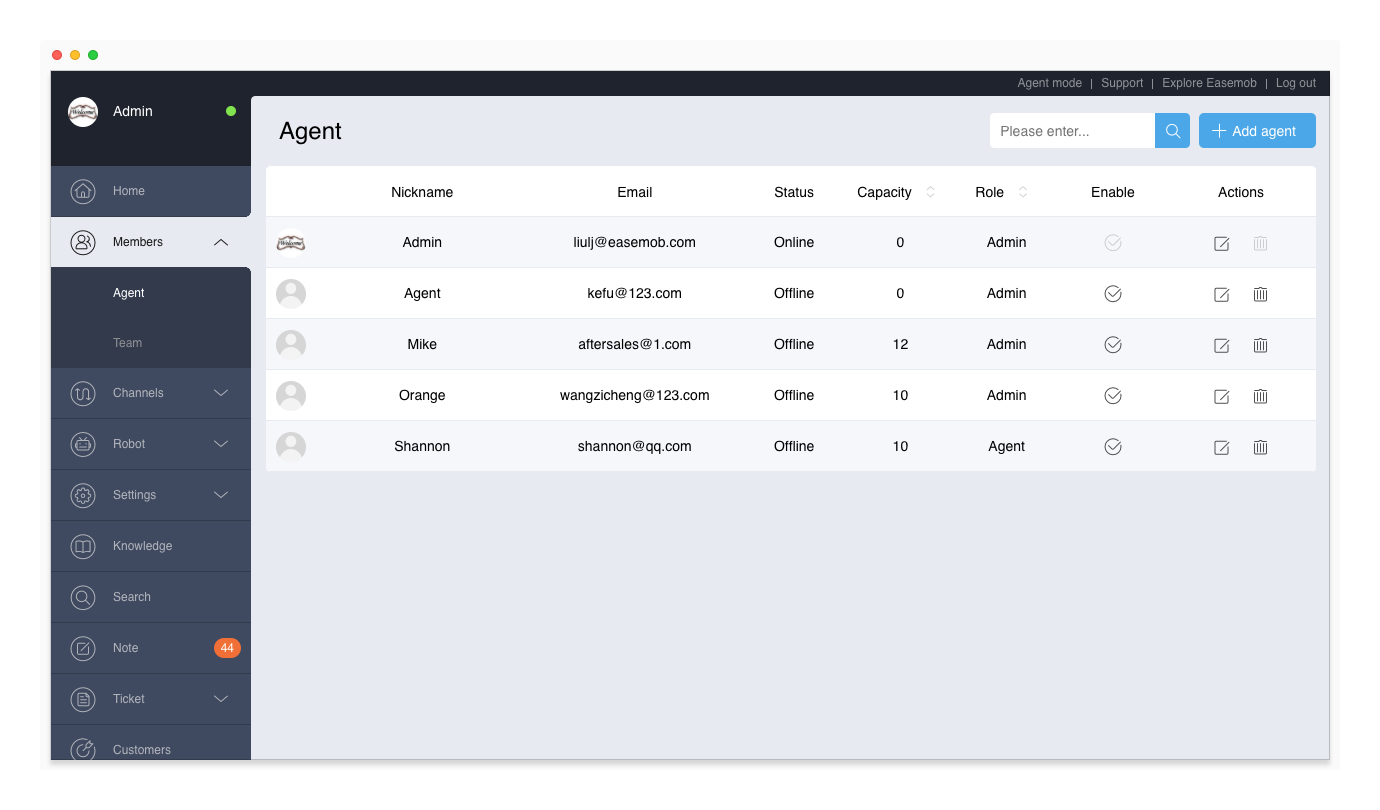Click the Nickname column header
The width and height of the screenshot is (1380, 810).
[422, 192]
